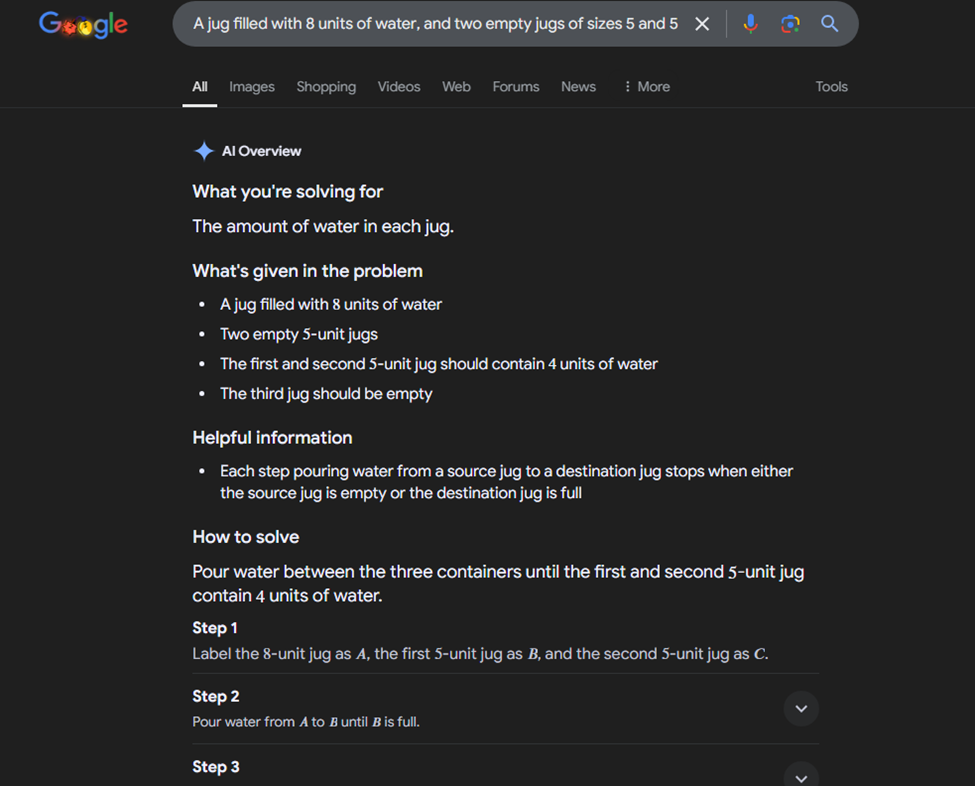Click the Google logo

click(x=83, y=25)
